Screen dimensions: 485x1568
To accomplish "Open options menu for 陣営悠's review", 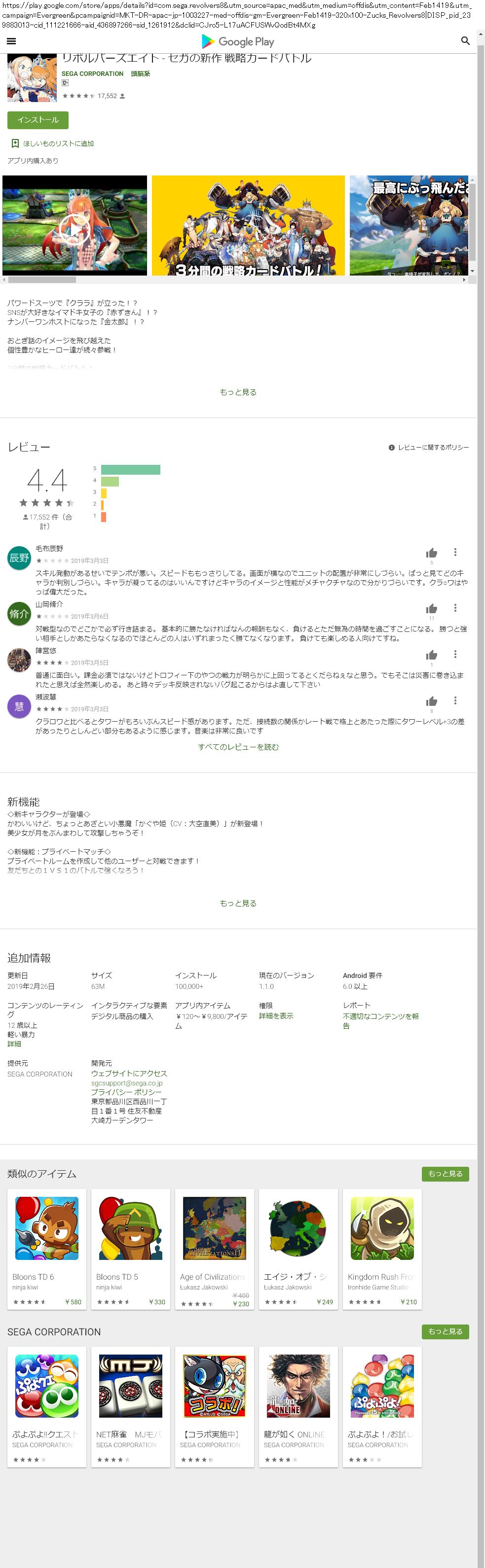I will 455,654.
